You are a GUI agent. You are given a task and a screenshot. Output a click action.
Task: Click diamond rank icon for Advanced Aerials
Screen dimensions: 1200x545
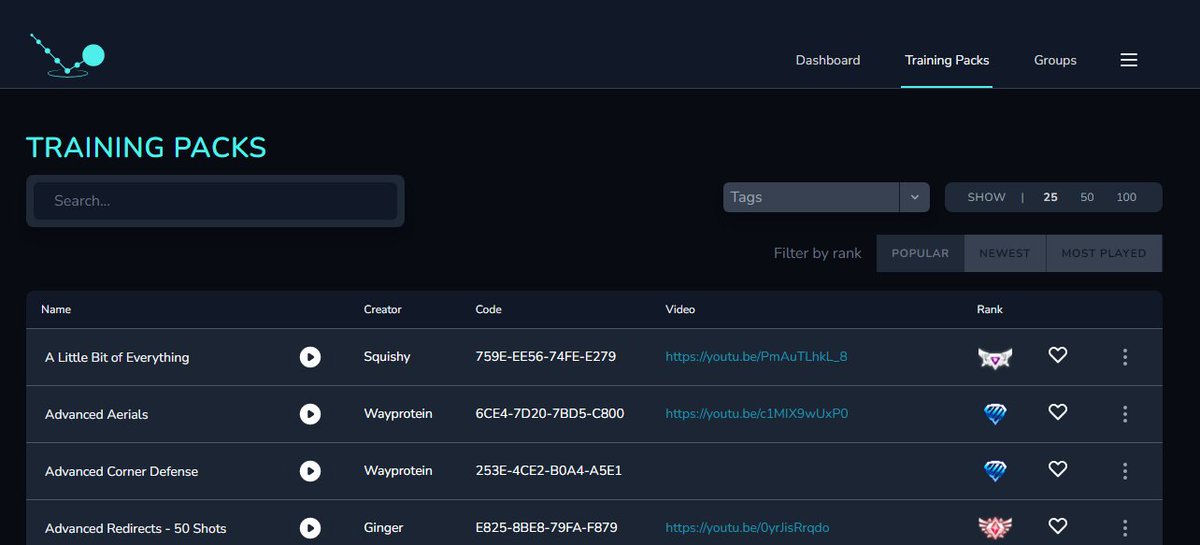995,414
